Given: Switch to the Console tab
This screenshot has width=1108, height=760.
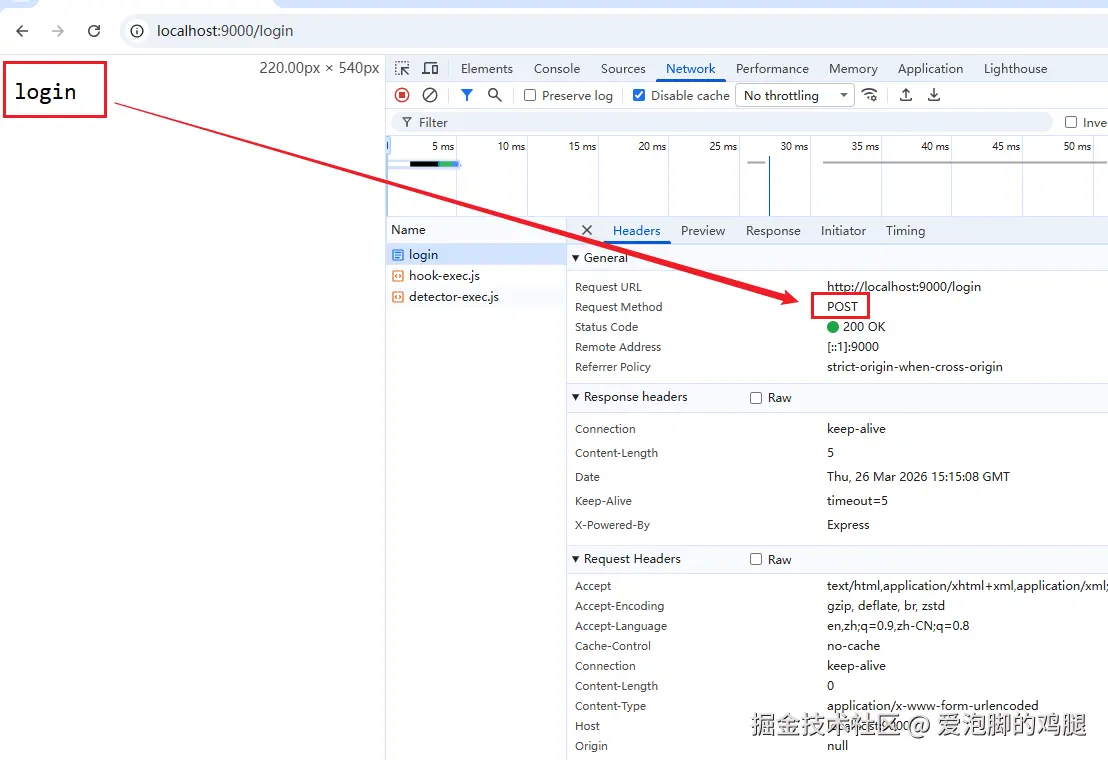Looking at the screenshot, I should (x=557, y=69).
